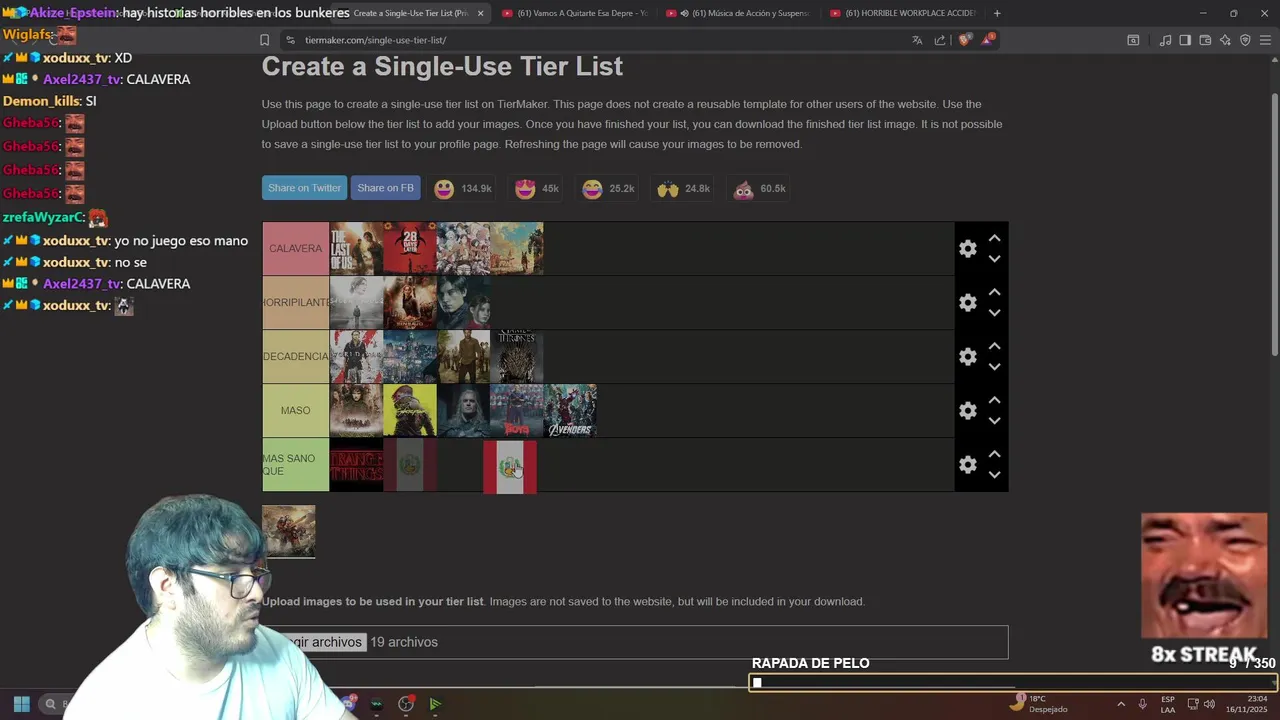Open settings gear for MASO row
This screenshot has height=720, width=1280.
tap(967, 411)
